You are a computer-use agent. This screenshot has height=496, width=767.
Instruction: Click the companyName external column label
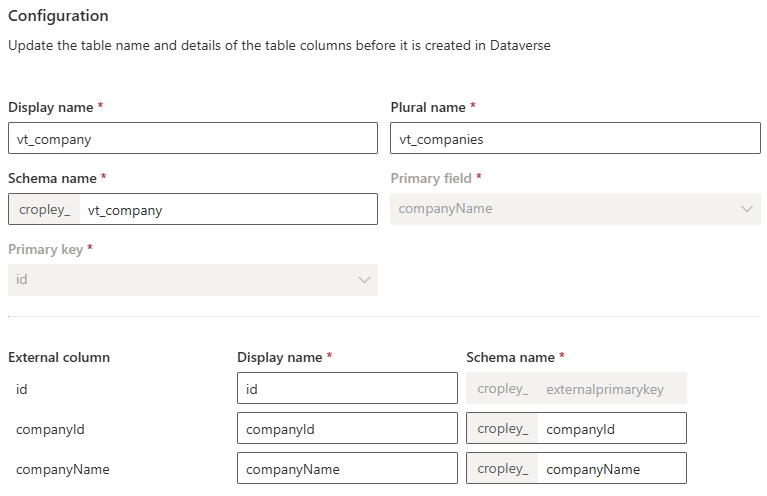(63, 470)
